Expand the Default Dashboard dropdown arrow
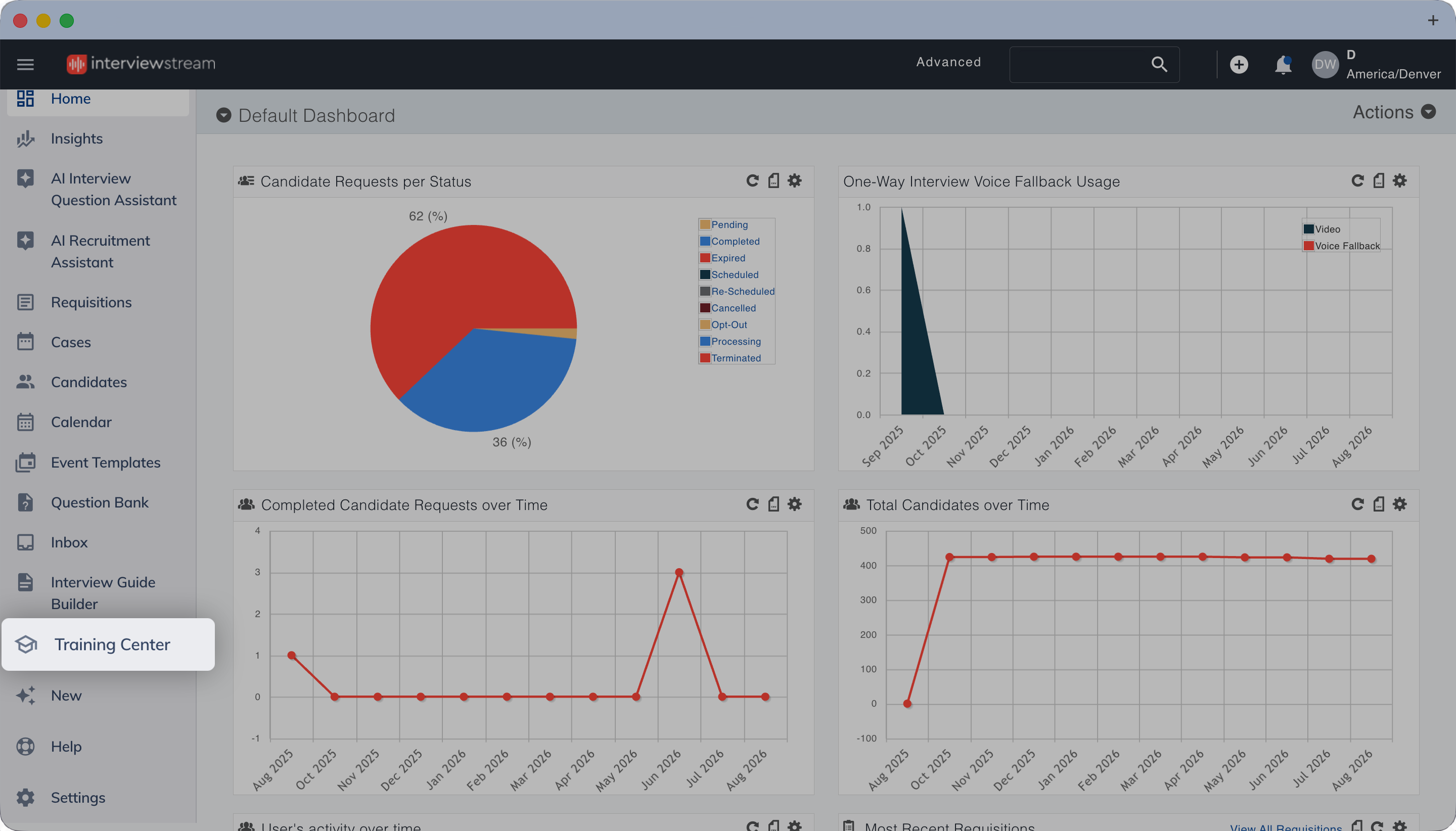This screenshot has height=831, width=1456. point(224,115)
